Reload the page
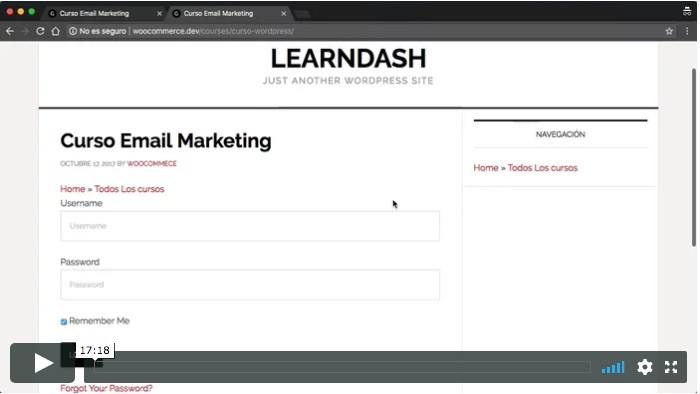The width and height of the screenshot is (700, 394). pyautogui.click(x=40, y=31)
